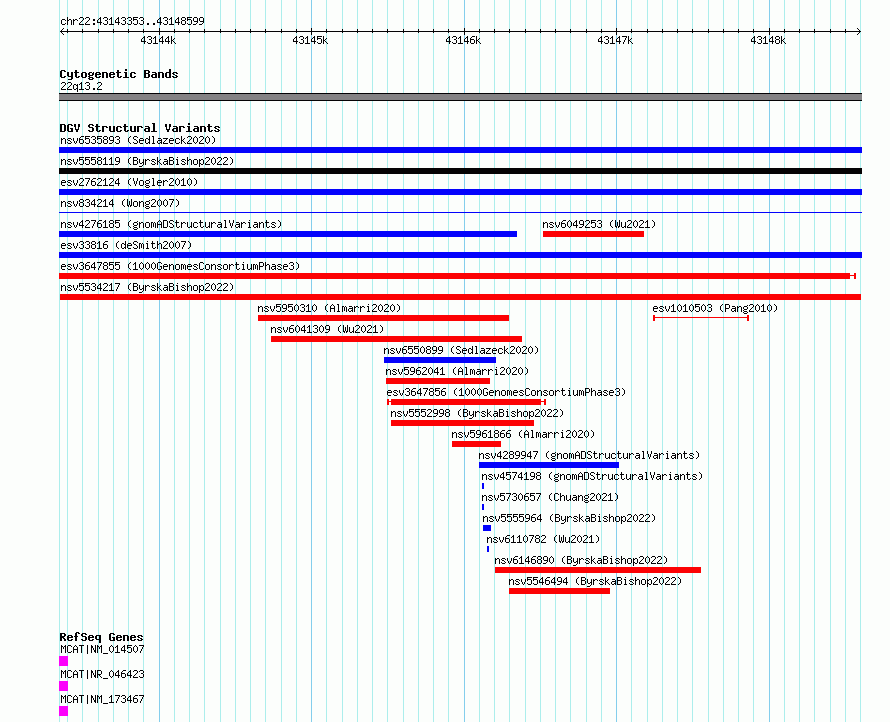Open the MCAT|NR_046423 gene label

(102, 674)
